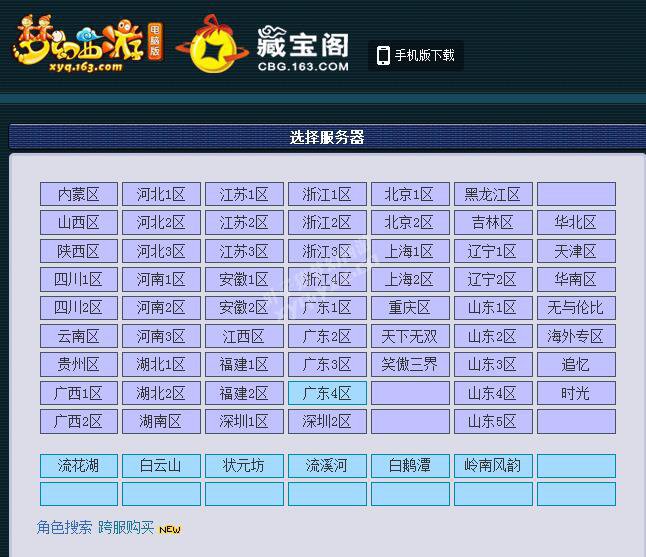Choose the 安徽1区 region
Viewport: 646px width, 557px height.
pyautogui.click(x=244, y=279)
